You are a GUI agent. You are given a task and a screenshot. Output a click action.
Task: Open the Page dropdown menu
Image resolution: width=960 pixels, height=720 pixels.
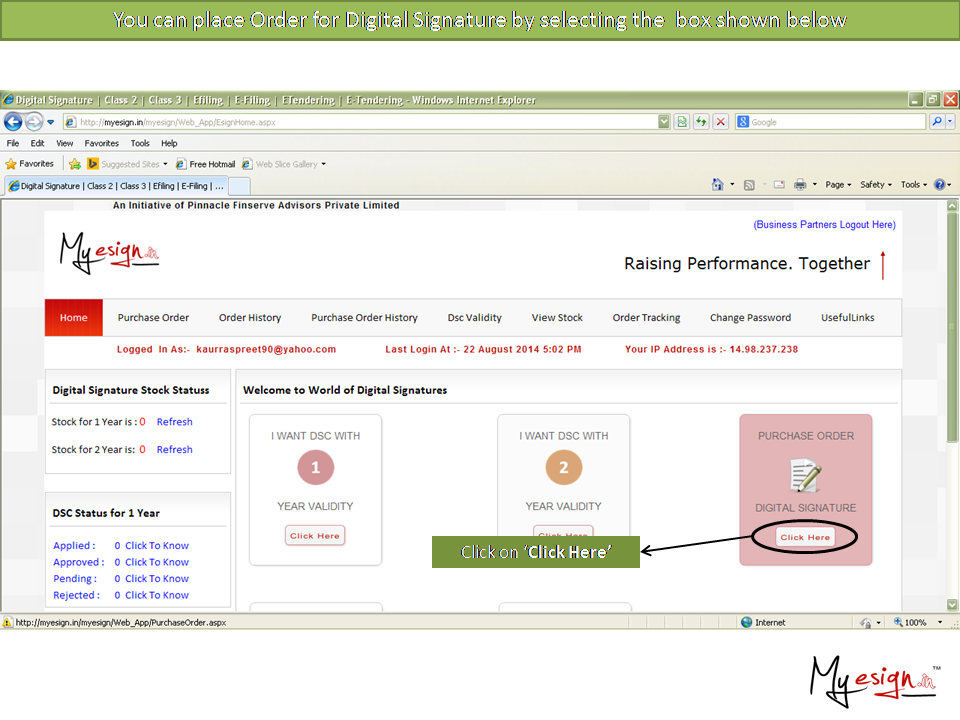click(x=838, y=185)
